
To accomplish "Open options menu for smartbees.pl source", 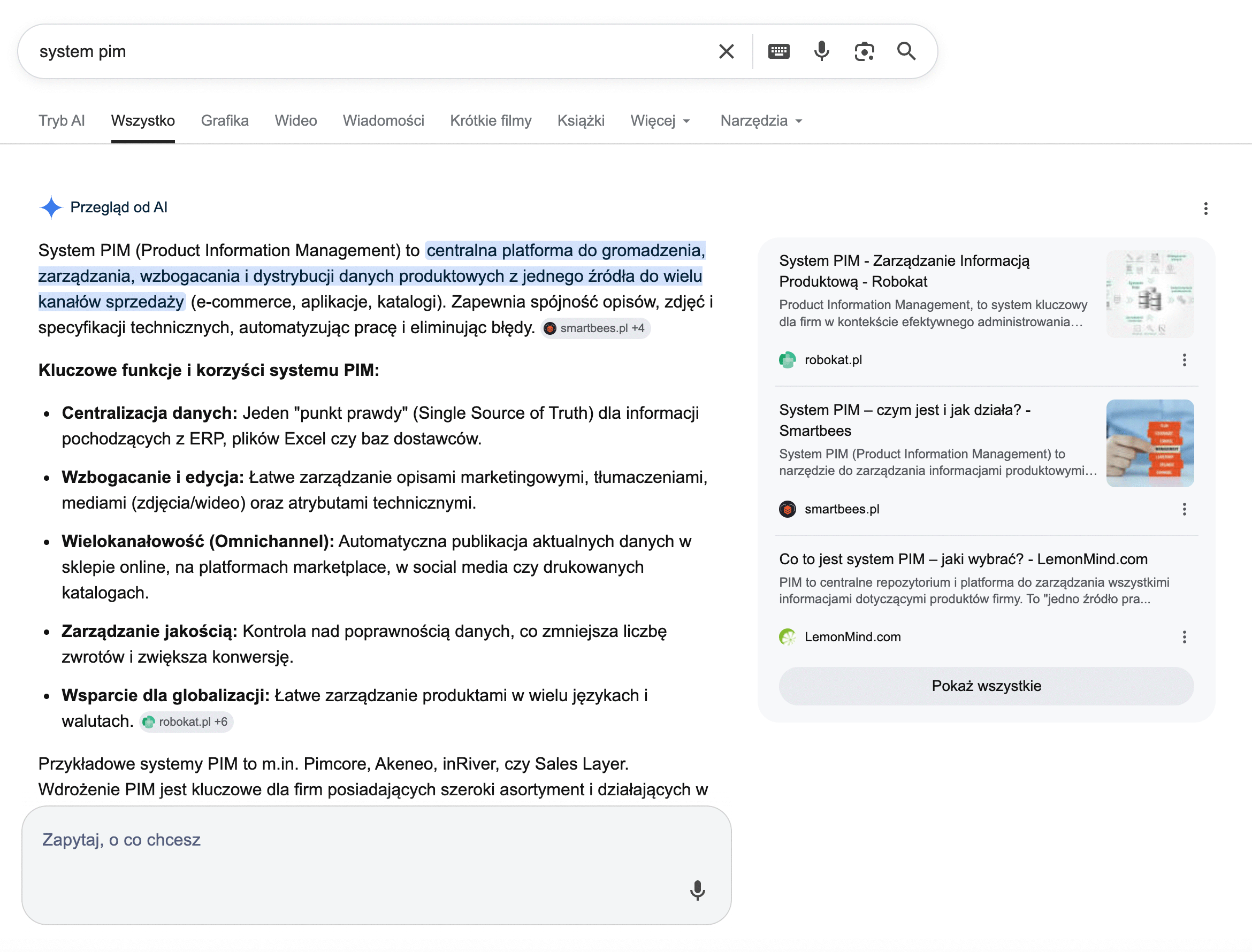I will 1184,509.
